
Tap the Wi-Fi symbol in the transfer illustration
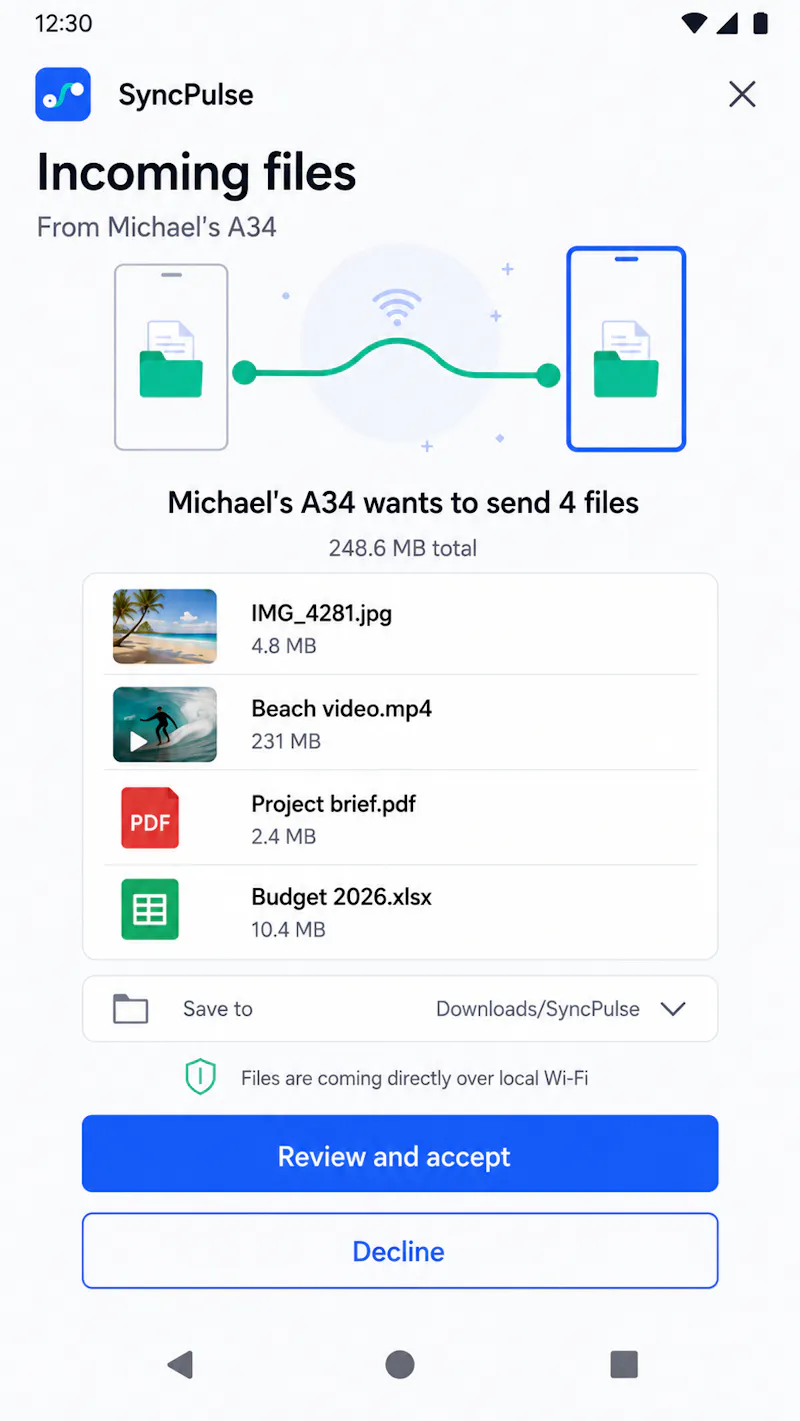[398, 307]
